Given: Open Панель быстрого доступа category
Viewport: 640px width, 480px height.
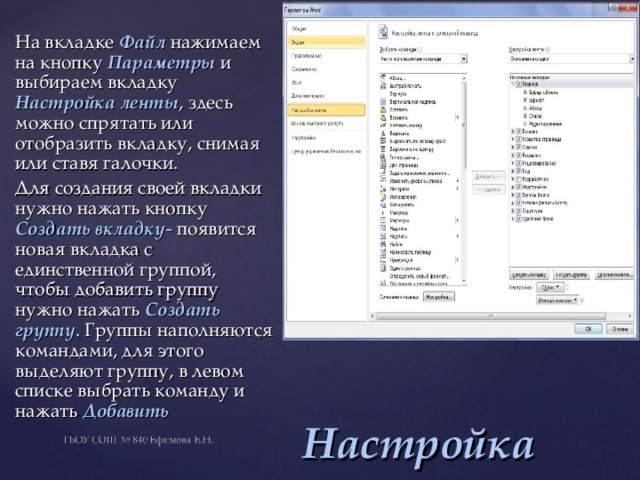Looking at the screenshot, I should [326, 123].
